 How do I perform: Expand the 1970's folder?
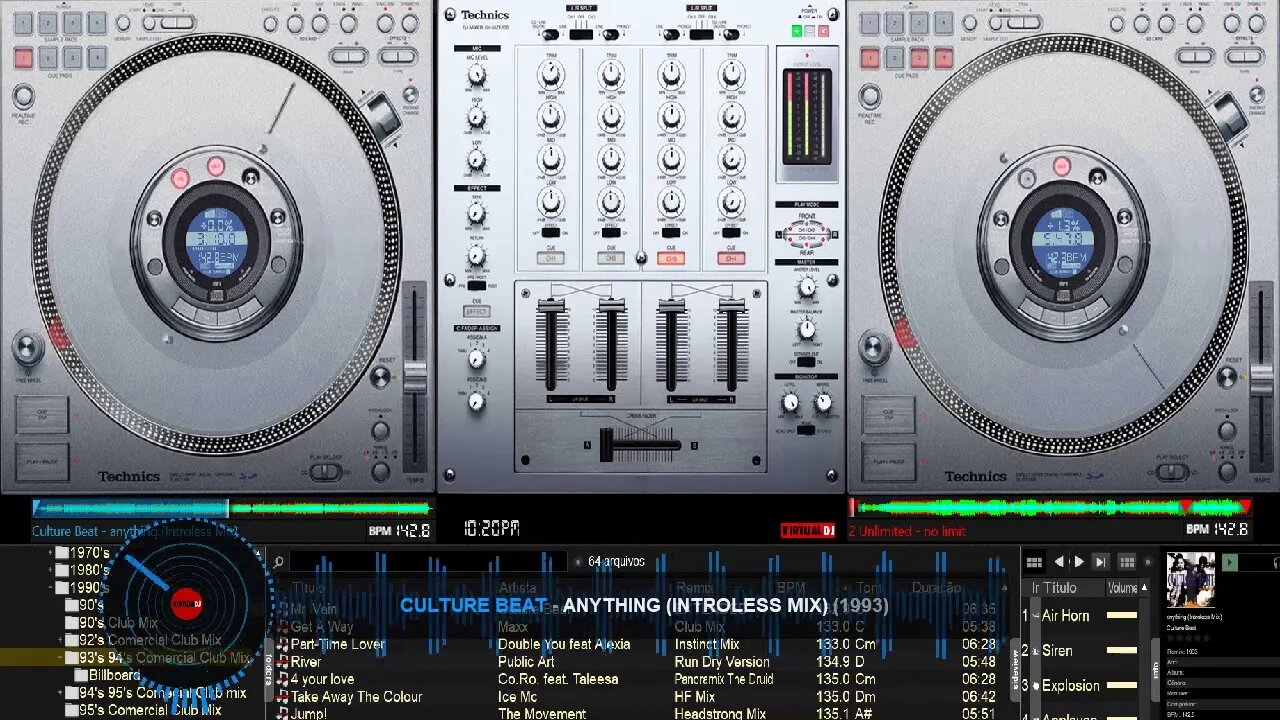coord(51,552)
